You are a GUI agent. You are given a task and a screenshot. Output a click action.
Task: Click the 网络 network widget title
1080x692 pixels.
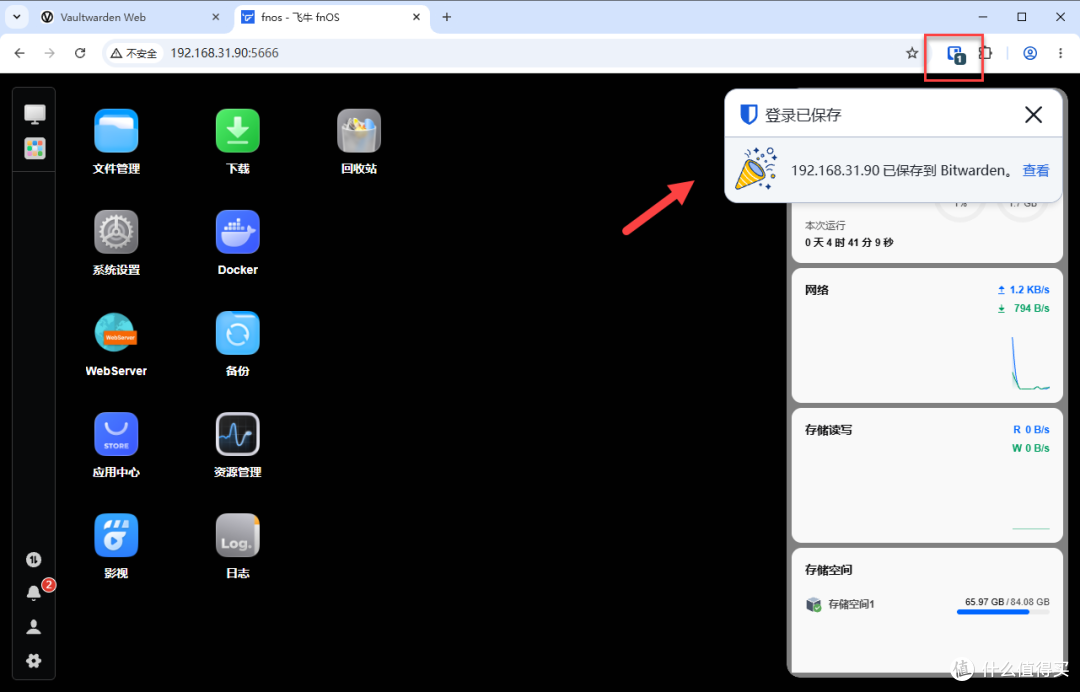coord(817,290)
